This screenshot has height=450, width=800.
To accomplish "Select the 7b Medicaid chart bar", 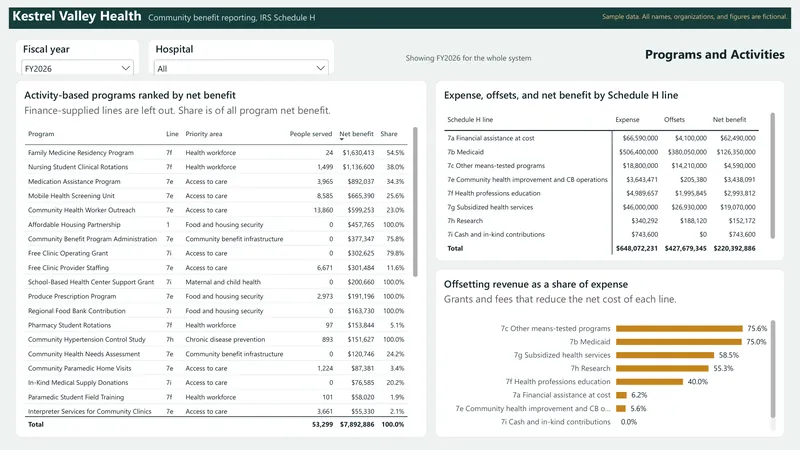I will [x=679, y=342].
